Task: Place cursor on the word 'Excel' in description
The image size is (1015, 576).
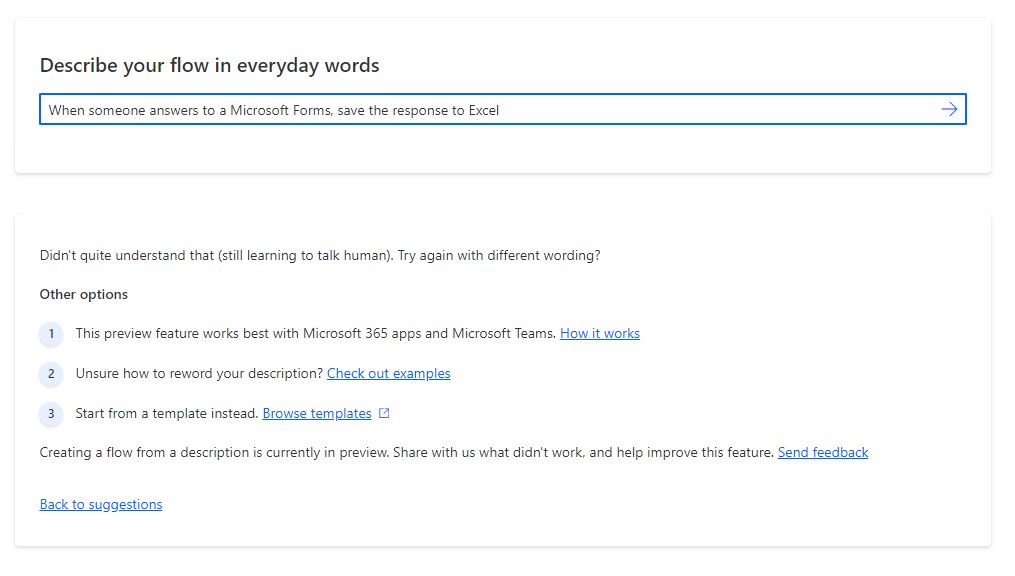Action: pyautogui.click(x=484, y=110)
